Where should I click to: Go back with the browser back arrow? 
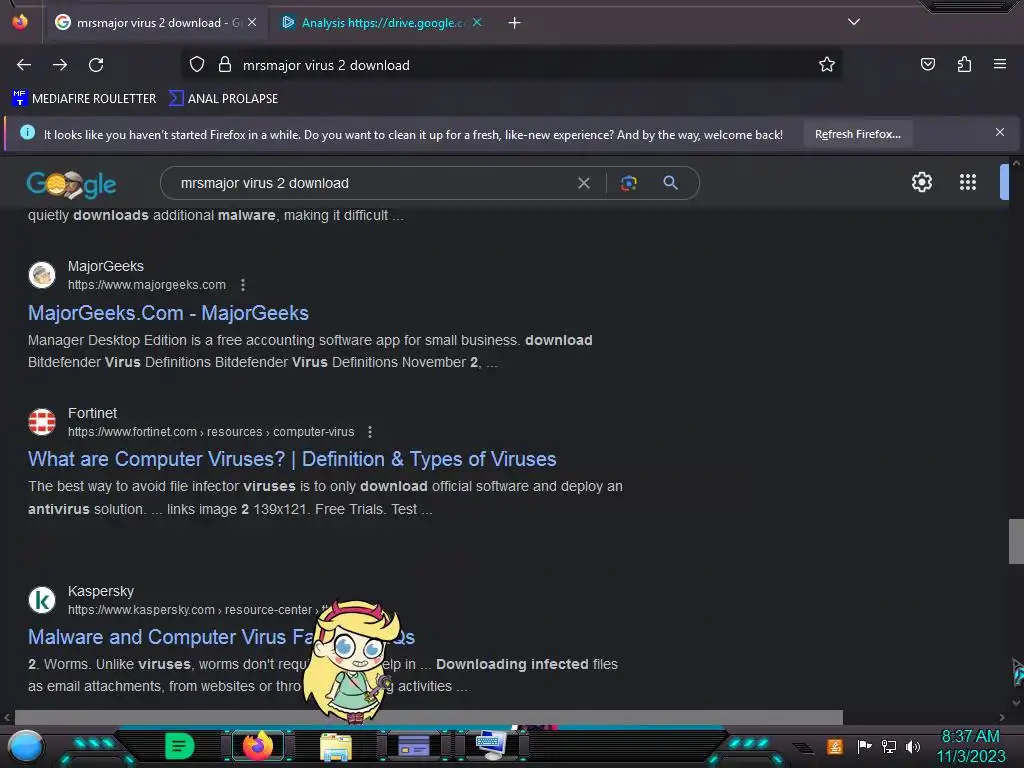[x=24, y=65]
